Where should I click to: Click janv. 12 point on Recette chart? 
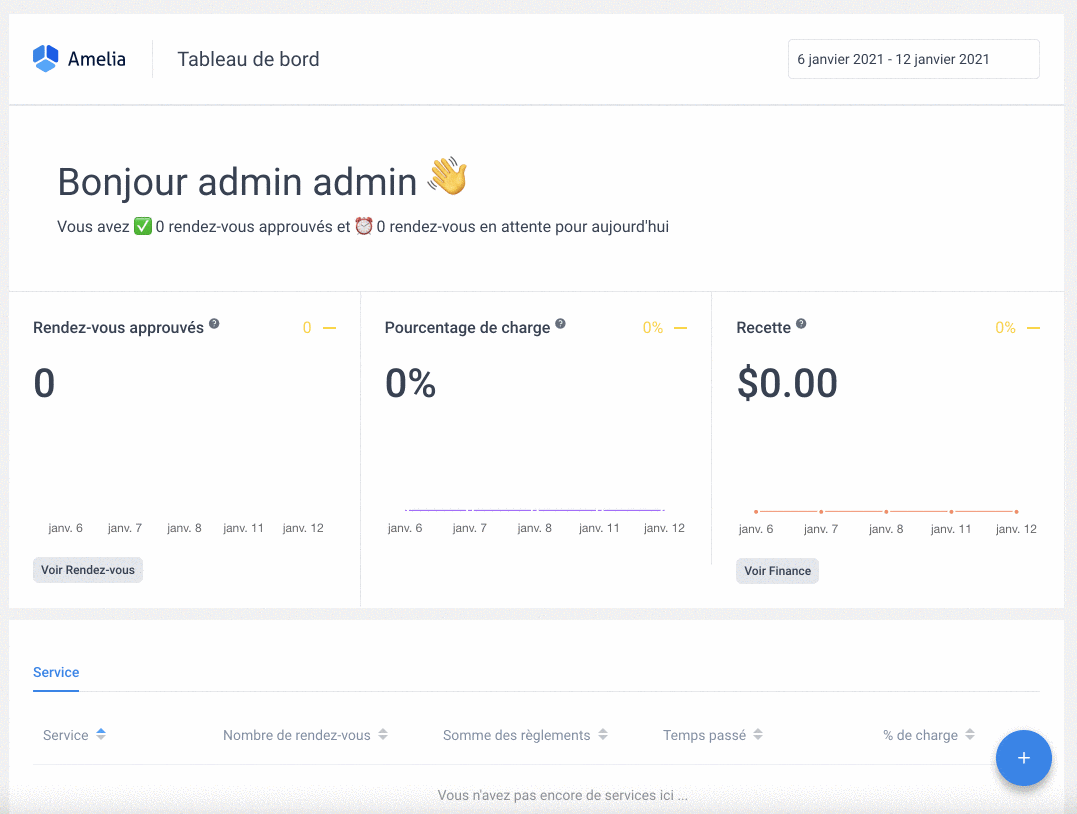click(x=1016, y=512)
